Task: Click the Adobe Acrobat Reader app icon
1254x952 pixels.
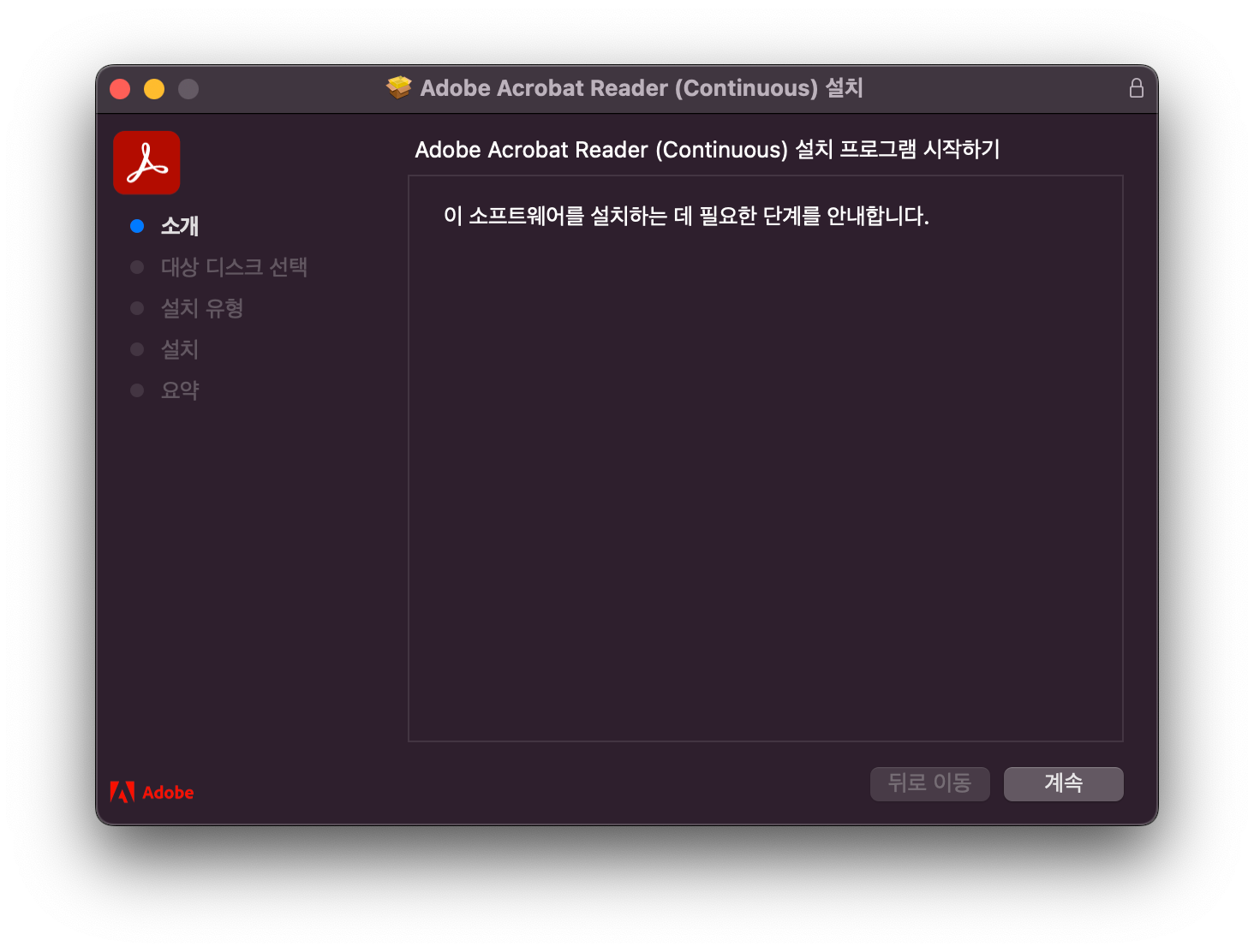Action: pos(146,162)
